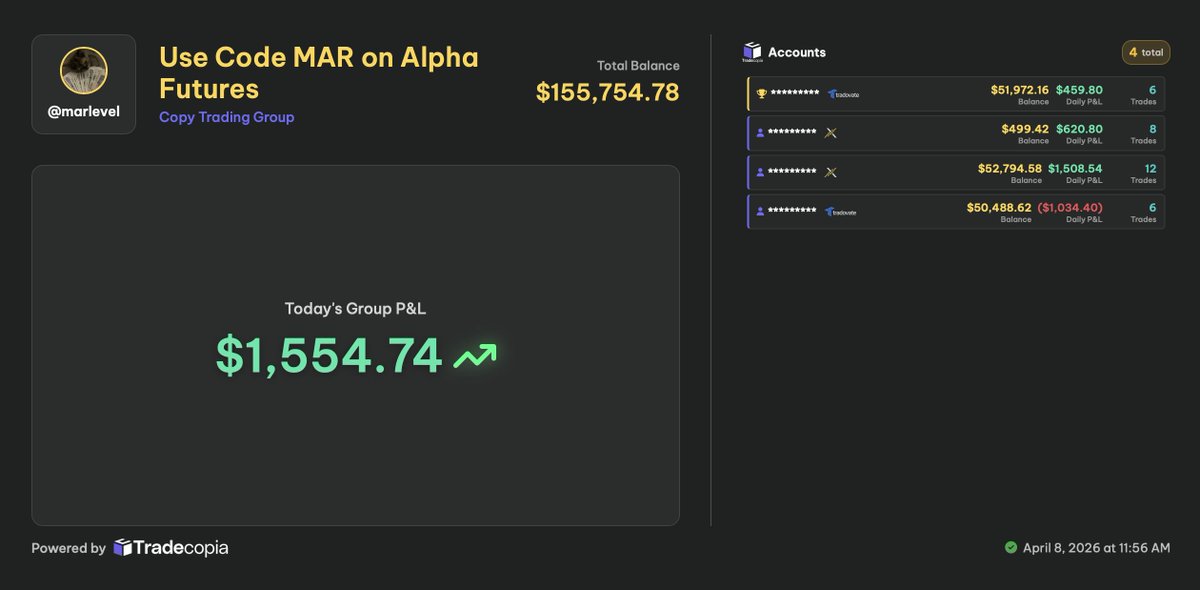Click the user icon on the $499.42 account
Image resolution: width=1200 pixels, height=590 pixels.
(x=760, y=133)
